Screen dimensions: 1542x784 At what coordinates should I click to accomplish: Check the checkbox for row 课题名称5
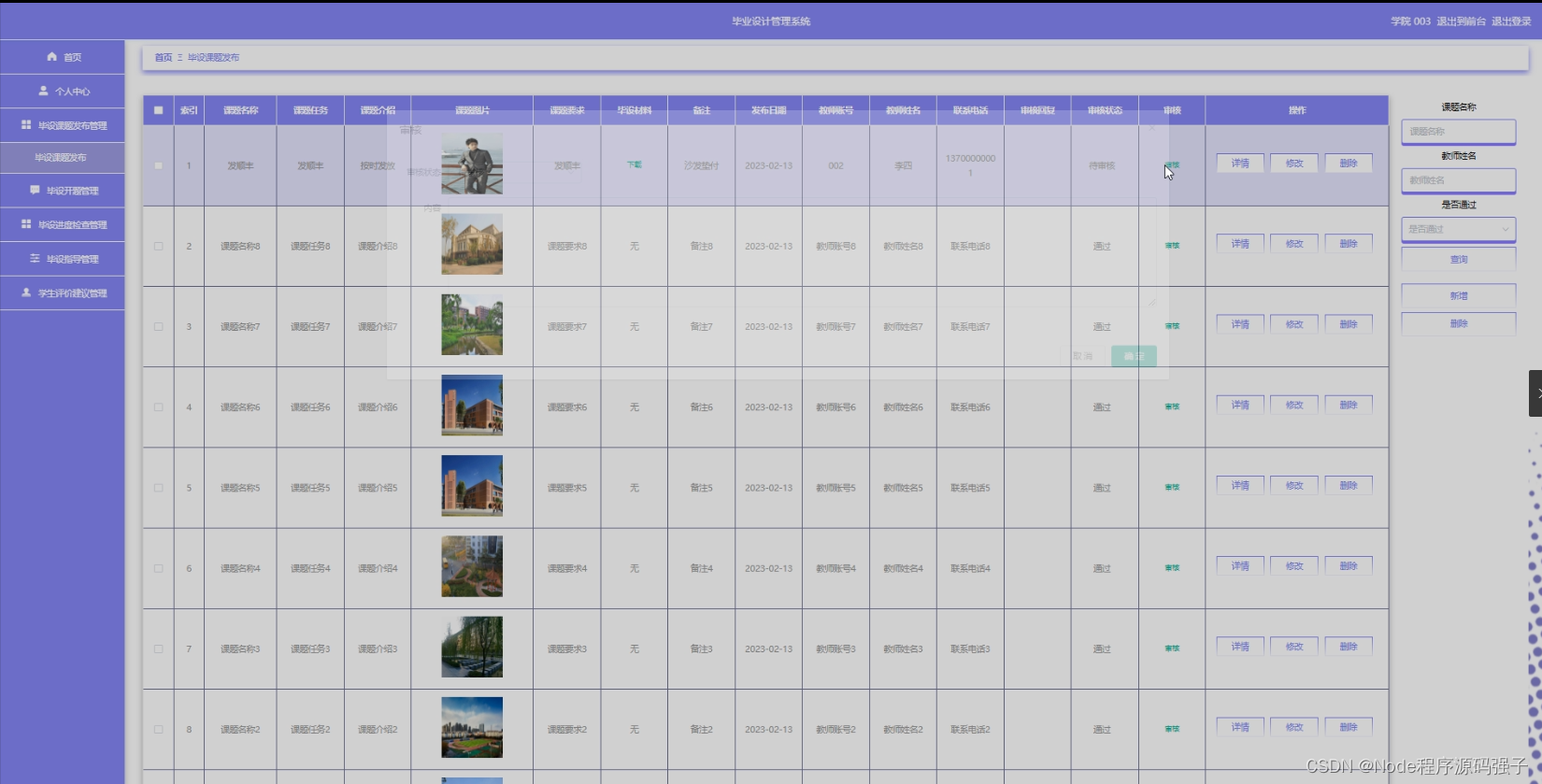pyautogui.click(x=158, y=488)
